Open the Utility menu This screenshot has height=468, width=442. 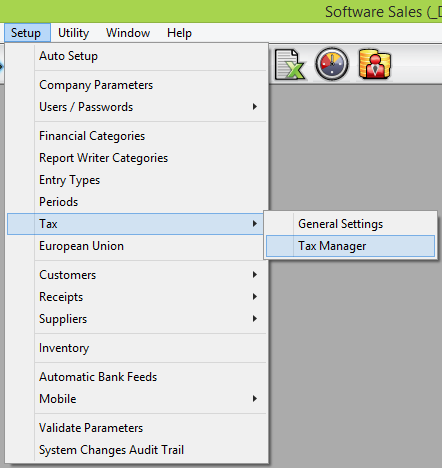tap(73, 33)
